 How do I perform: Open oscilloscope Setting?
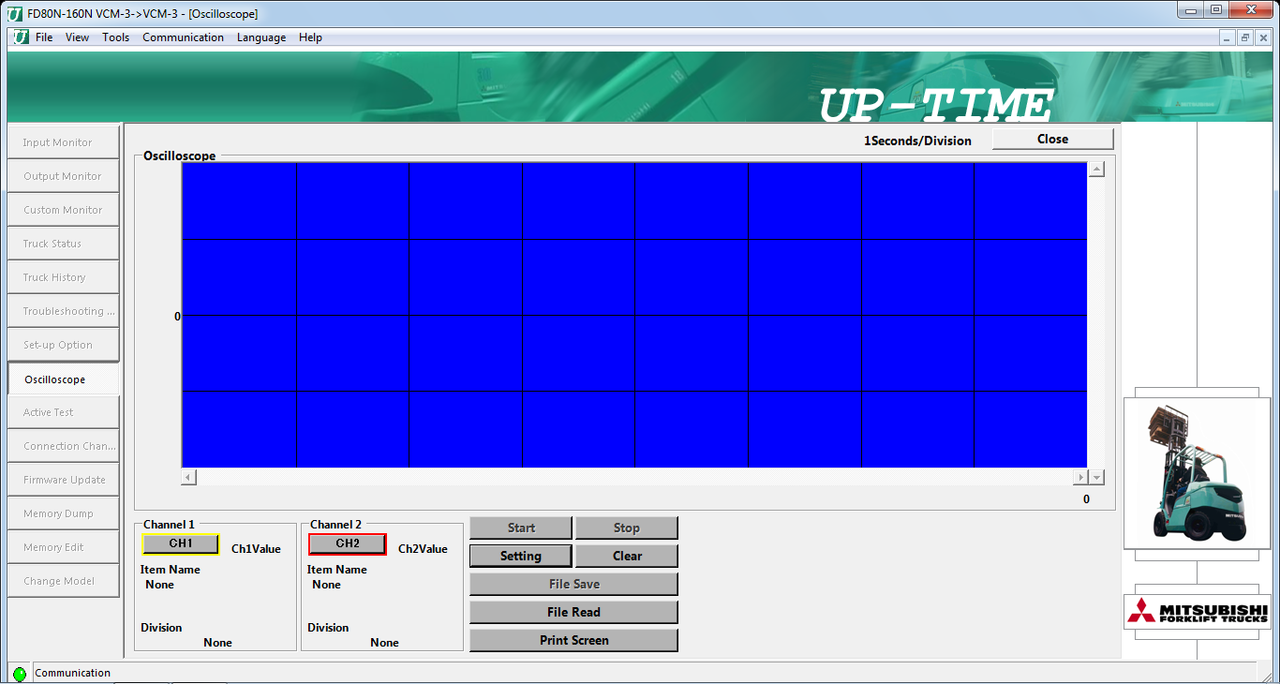point(521,556)
